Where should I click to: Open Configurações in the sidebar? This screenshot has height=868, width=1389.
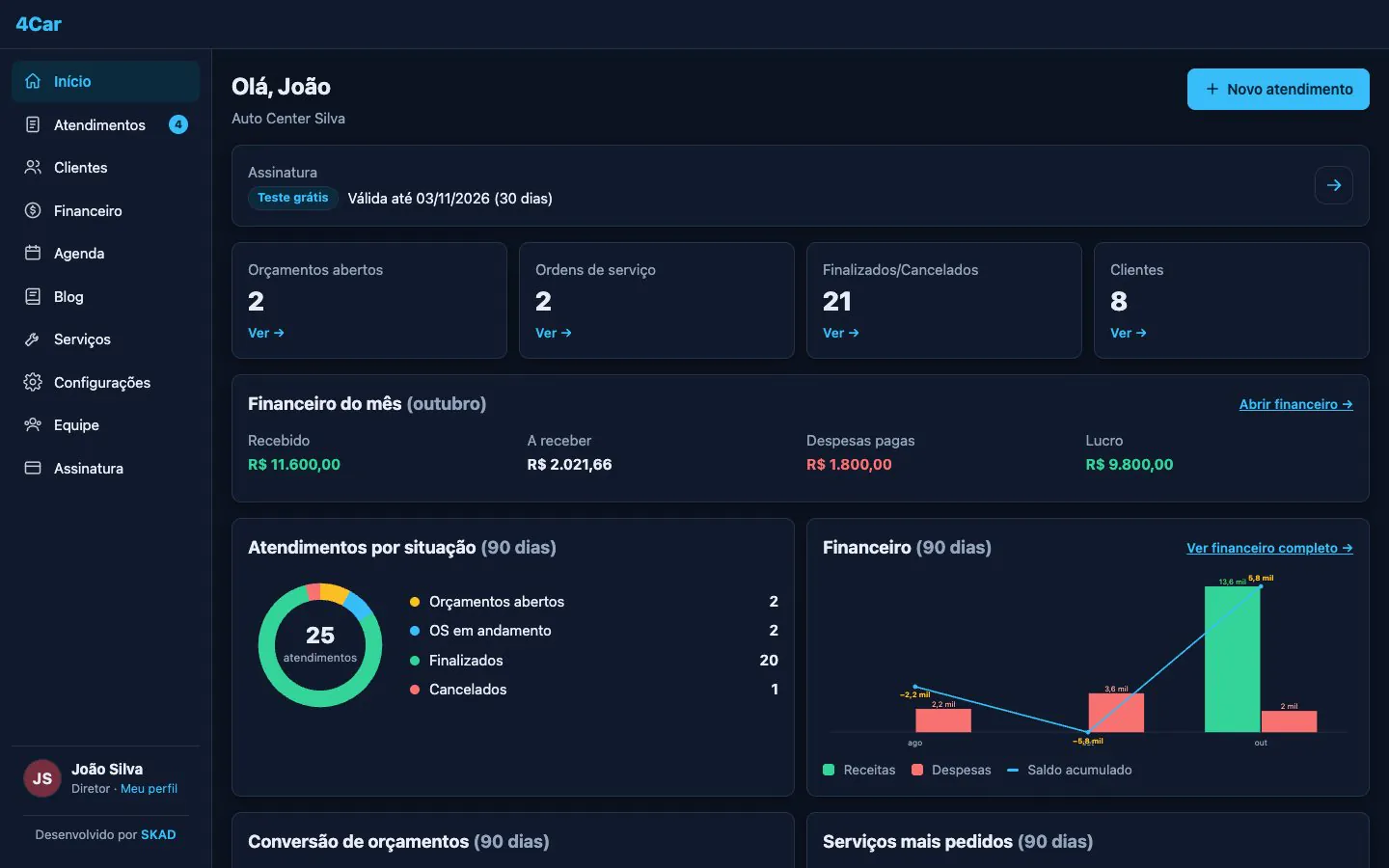tap(106, 382)
